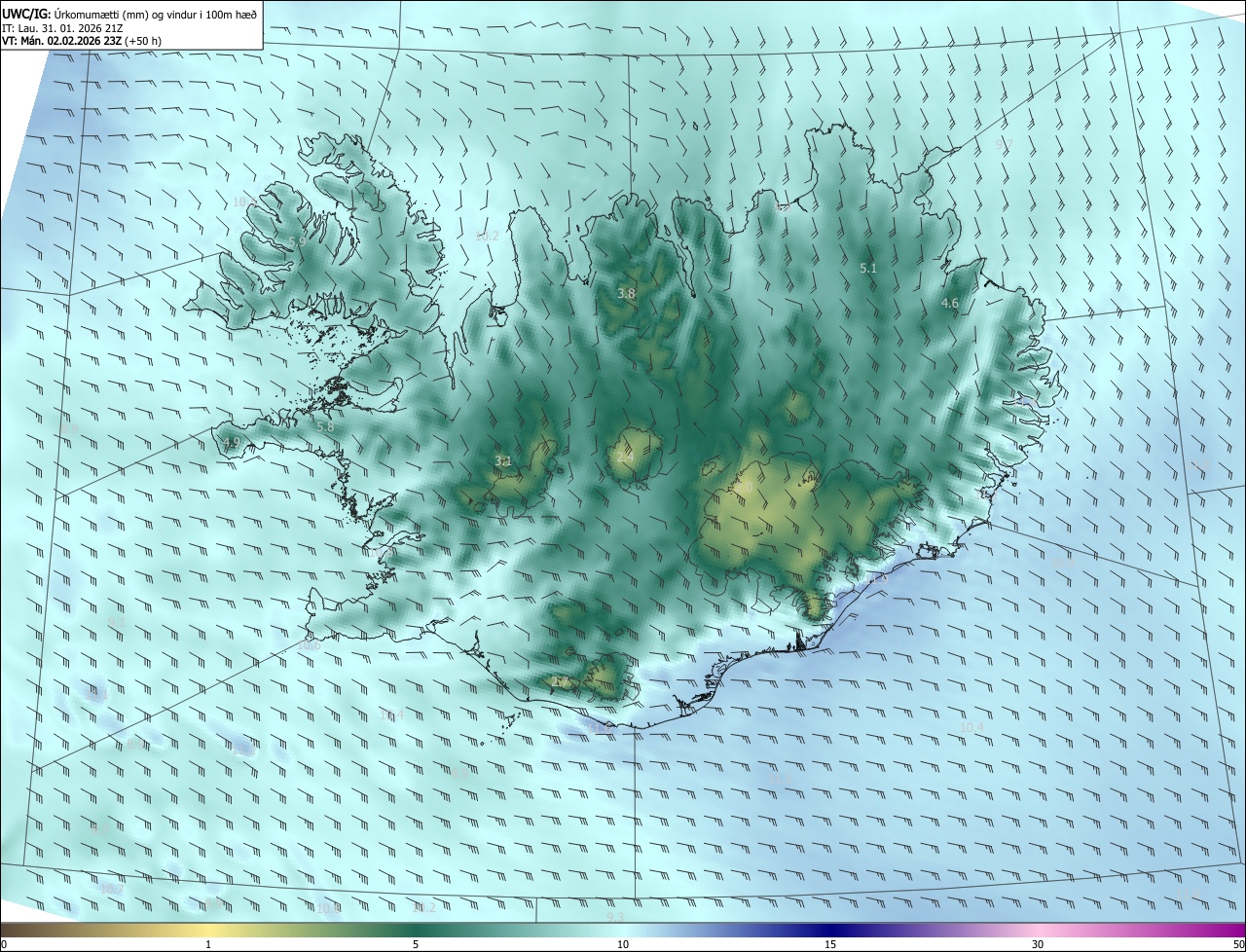The width and height of the screenshot is (1246, 952).
Task: Click the 9.7 value label over the sea
Action: coord(1005,144)
